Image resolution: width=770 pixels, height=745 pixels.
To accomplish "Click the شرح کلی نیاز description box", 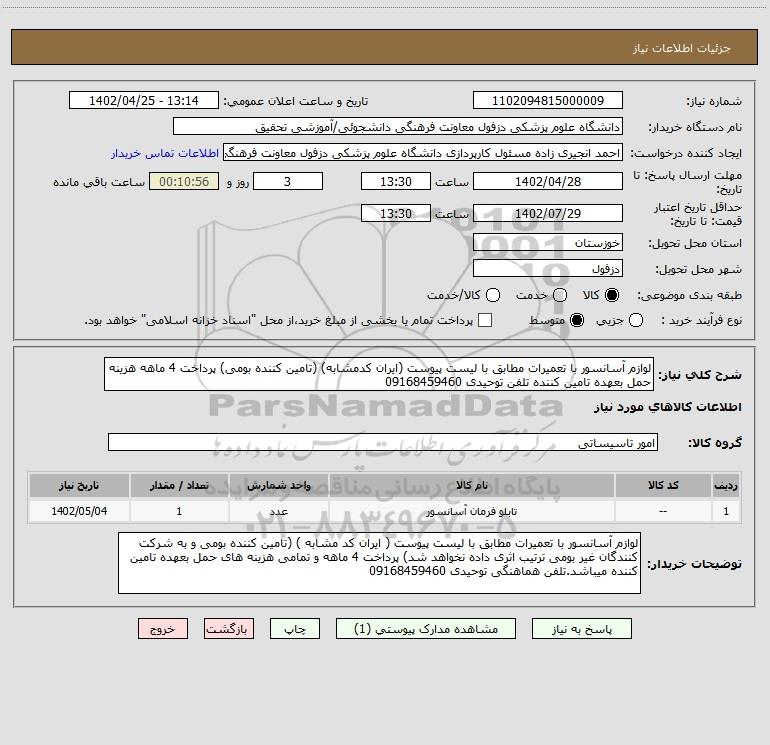I will point(379,374).
